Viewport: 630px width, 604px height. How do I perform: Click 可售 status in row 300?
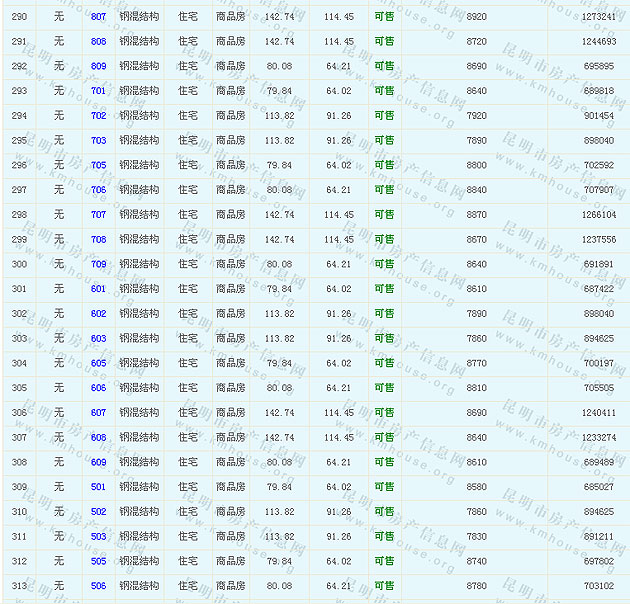pyautogui.click(x=384, y=264)
